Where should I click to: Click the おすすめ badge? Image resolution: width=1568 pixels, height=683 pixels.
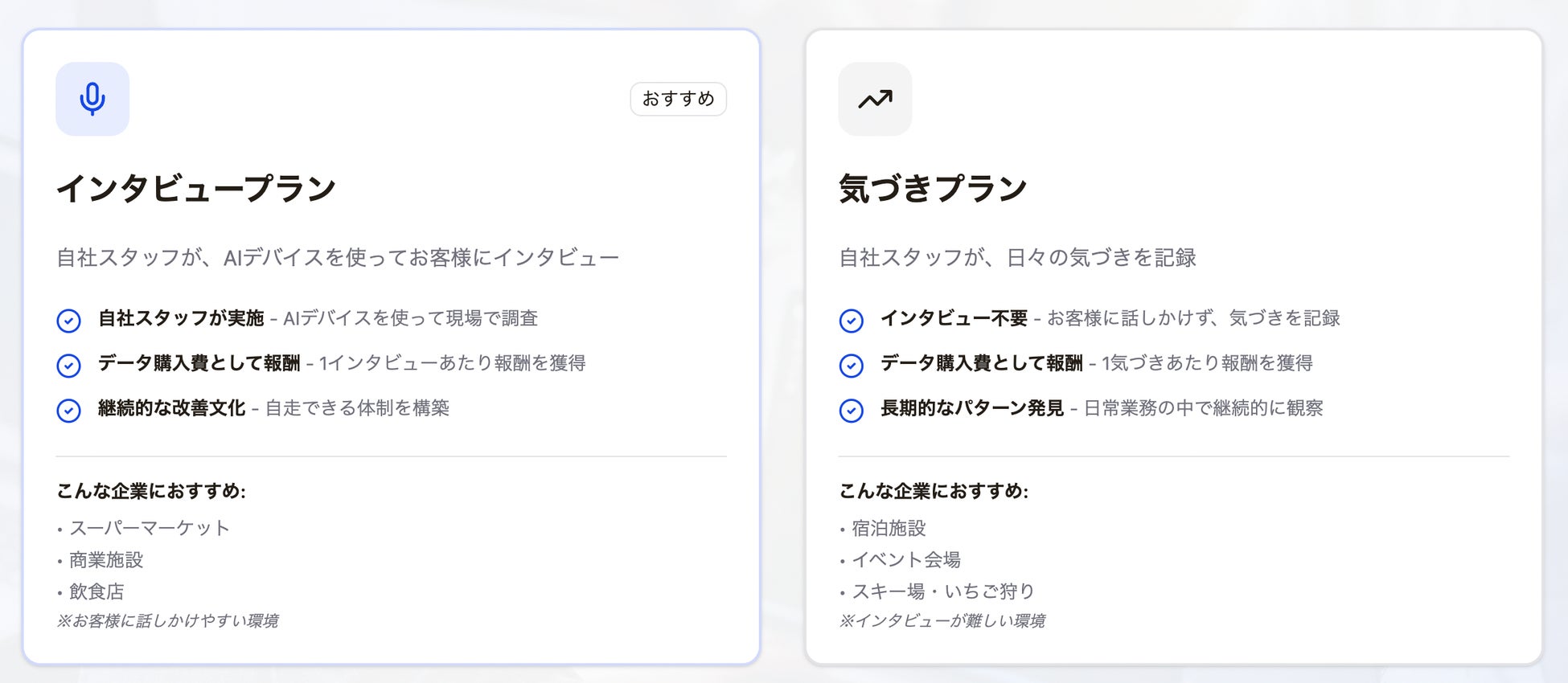(678, 99)
